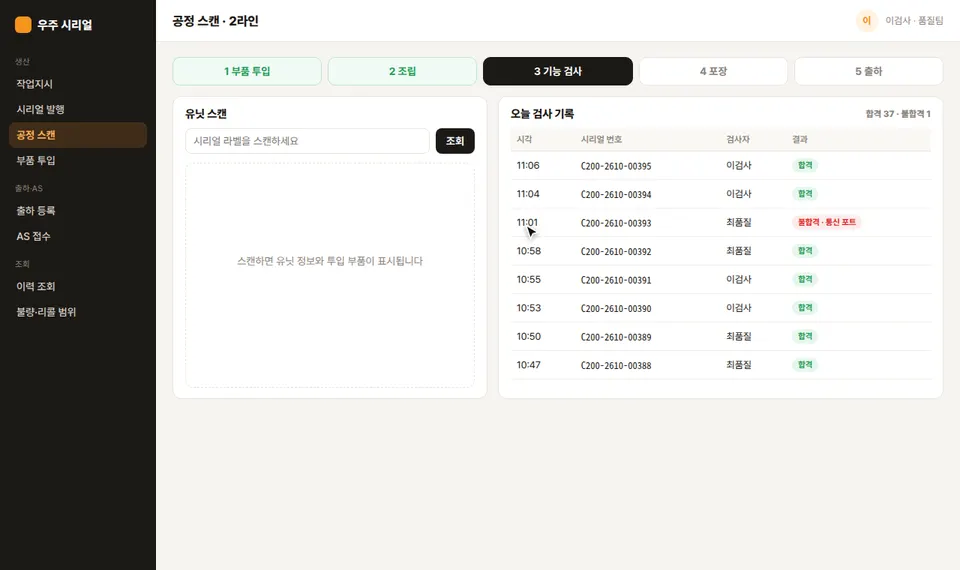Click the 합격 badge in 10:47 row

pos(805,364)
